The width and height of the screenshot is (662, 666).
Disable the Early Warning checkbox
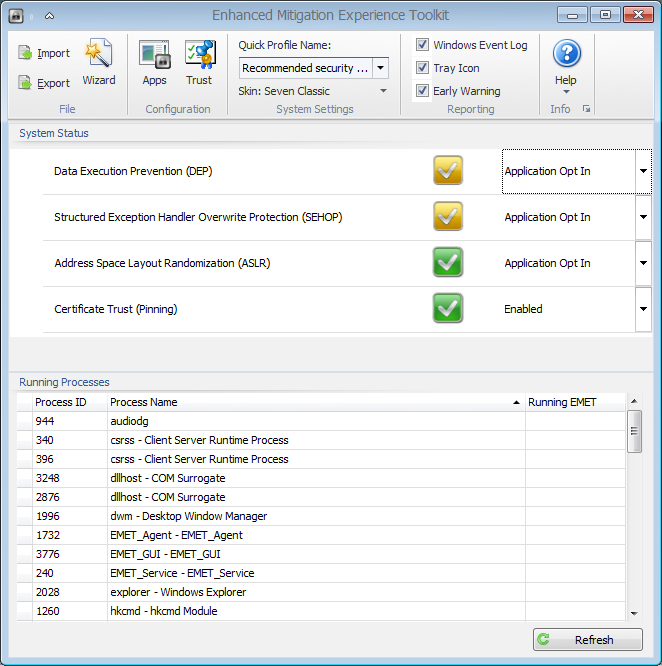tap(423, 91)
